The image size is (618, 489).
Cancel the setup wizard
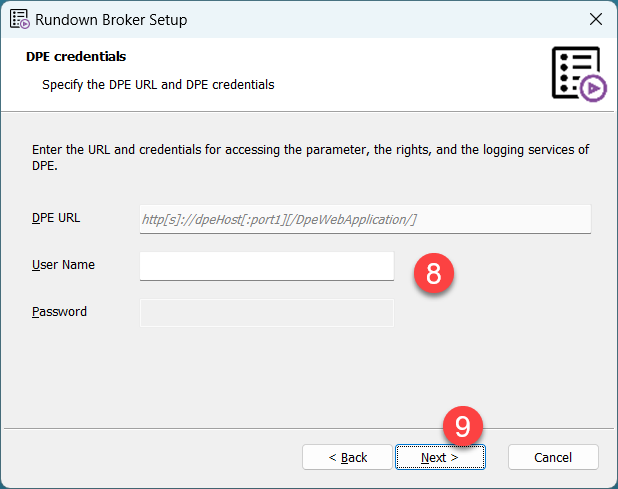[x=553, y=457]
